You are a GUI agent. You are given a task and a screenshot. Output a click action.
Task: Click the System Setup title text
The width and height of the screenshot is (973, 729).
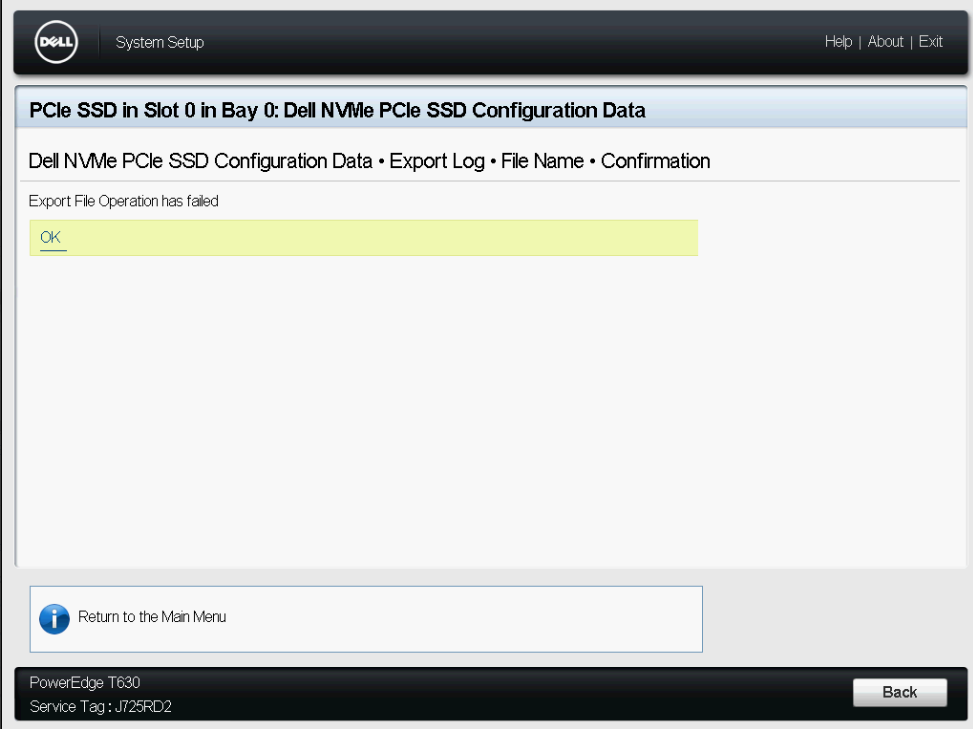[160, 42]
